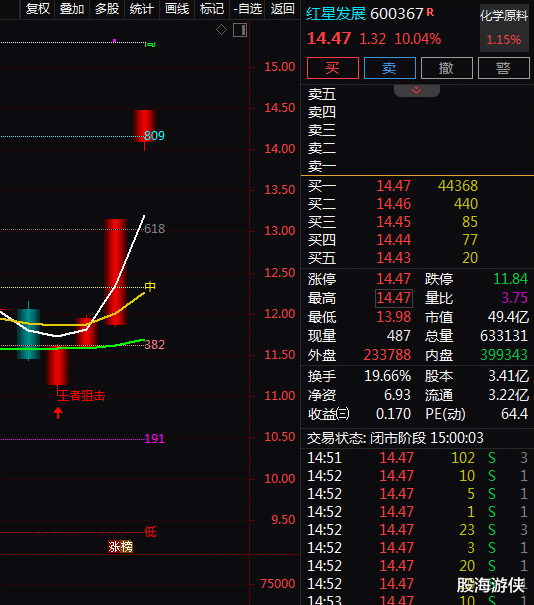This screenshot has height=605, width=534.
Task: Remove stock via -自选 button
Action: pos(247,8)
